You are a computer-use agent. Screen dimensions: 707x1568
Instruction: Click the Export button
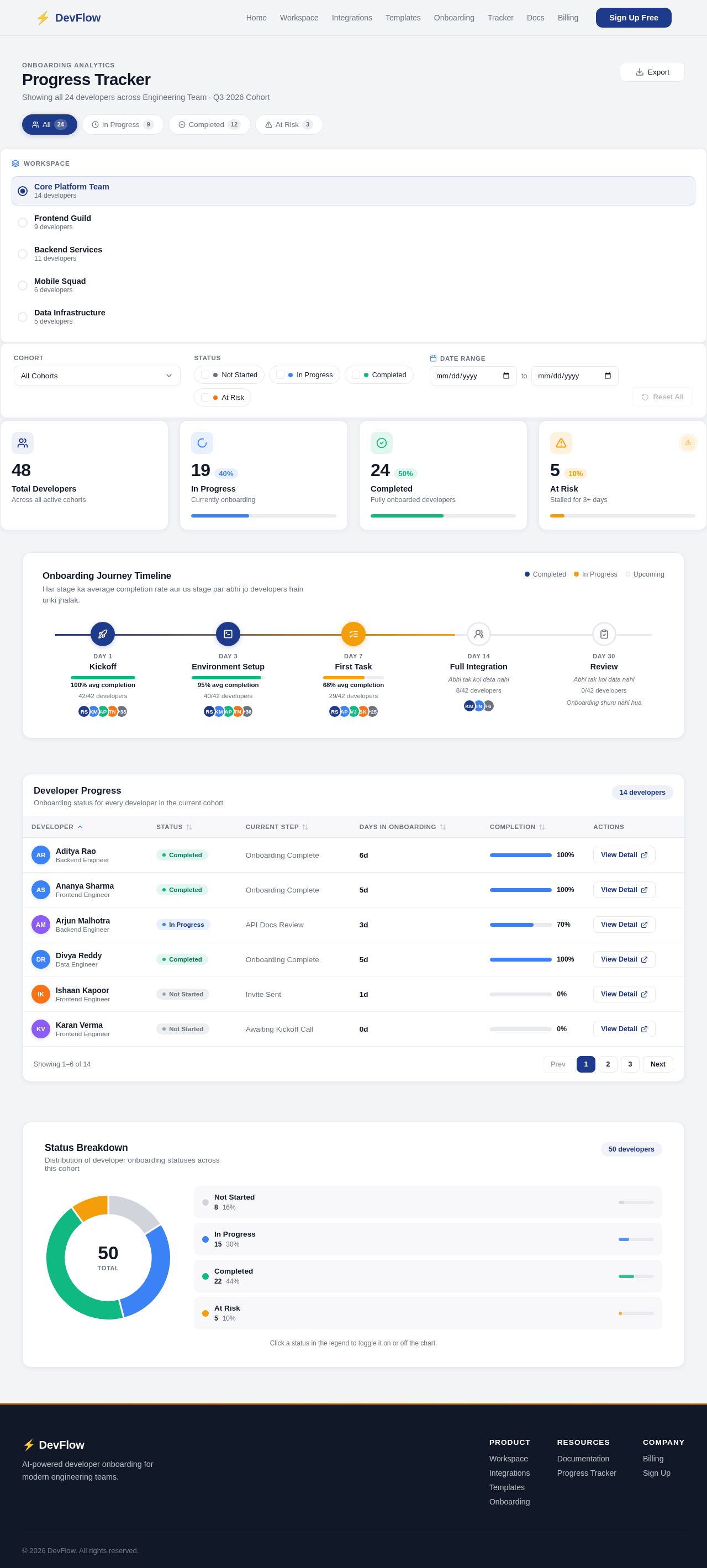pos(652,72)
